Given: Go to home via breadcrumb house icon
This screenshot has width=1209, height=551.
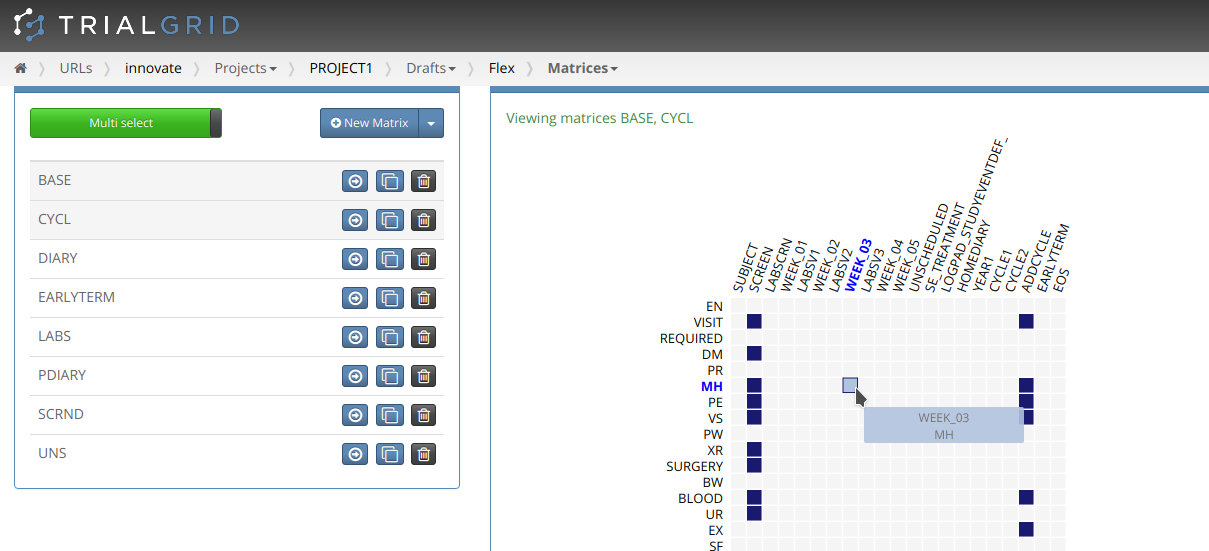Looking at the screenshot, I should [20, 68].
